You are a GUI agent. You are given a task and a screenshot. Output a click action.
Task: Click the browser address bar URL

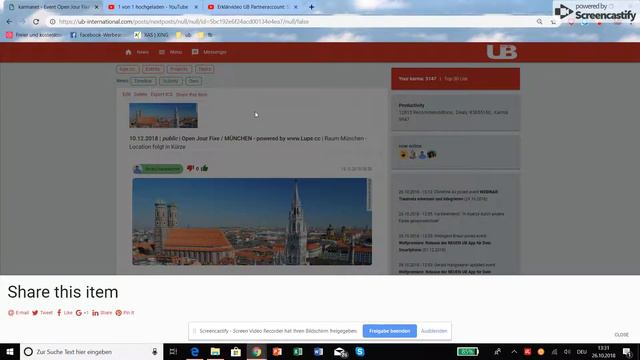point(184,22)
